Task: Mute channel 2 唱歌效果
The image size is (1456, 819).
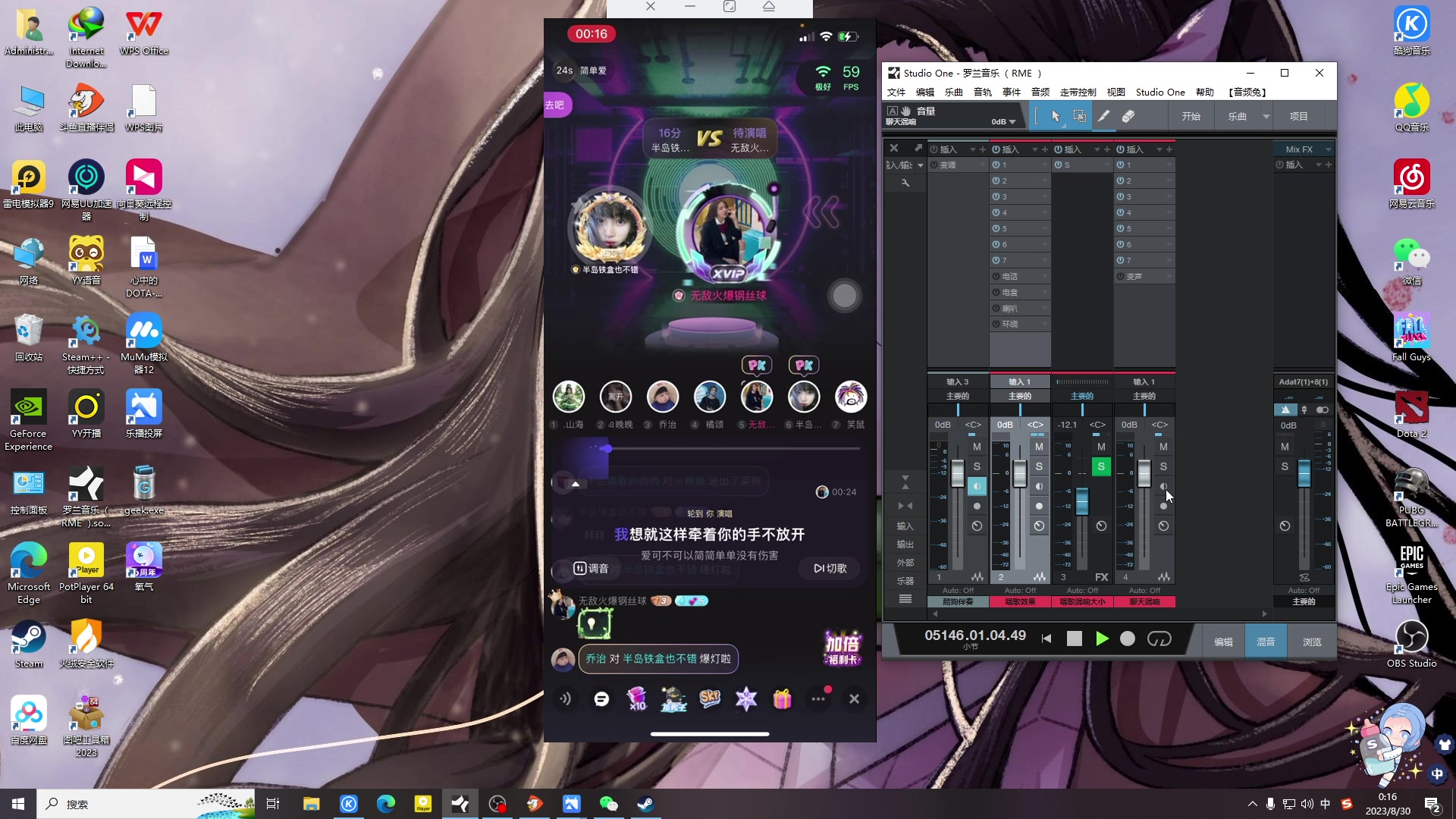Action: click(x=1039, y=447)
